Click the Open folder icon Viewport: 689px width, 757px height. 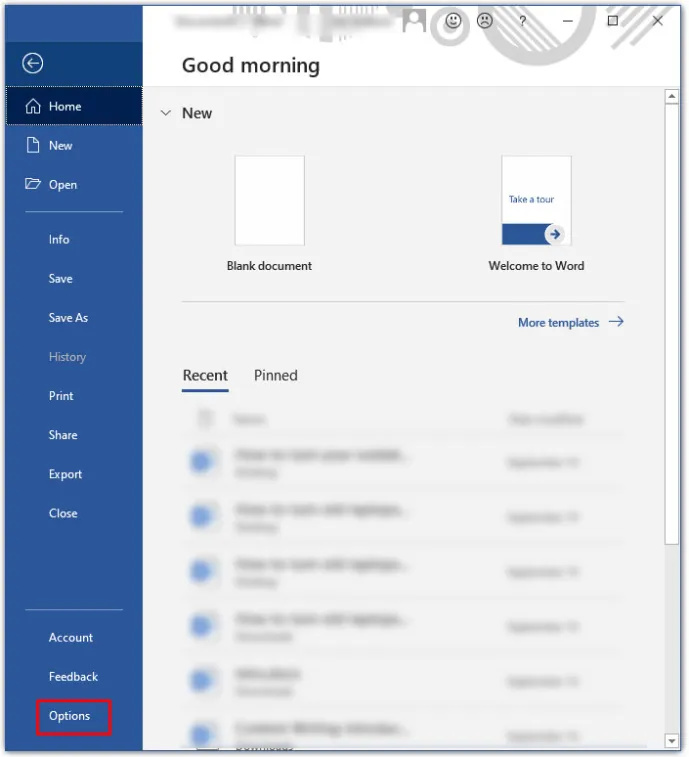tap(33, 184)
